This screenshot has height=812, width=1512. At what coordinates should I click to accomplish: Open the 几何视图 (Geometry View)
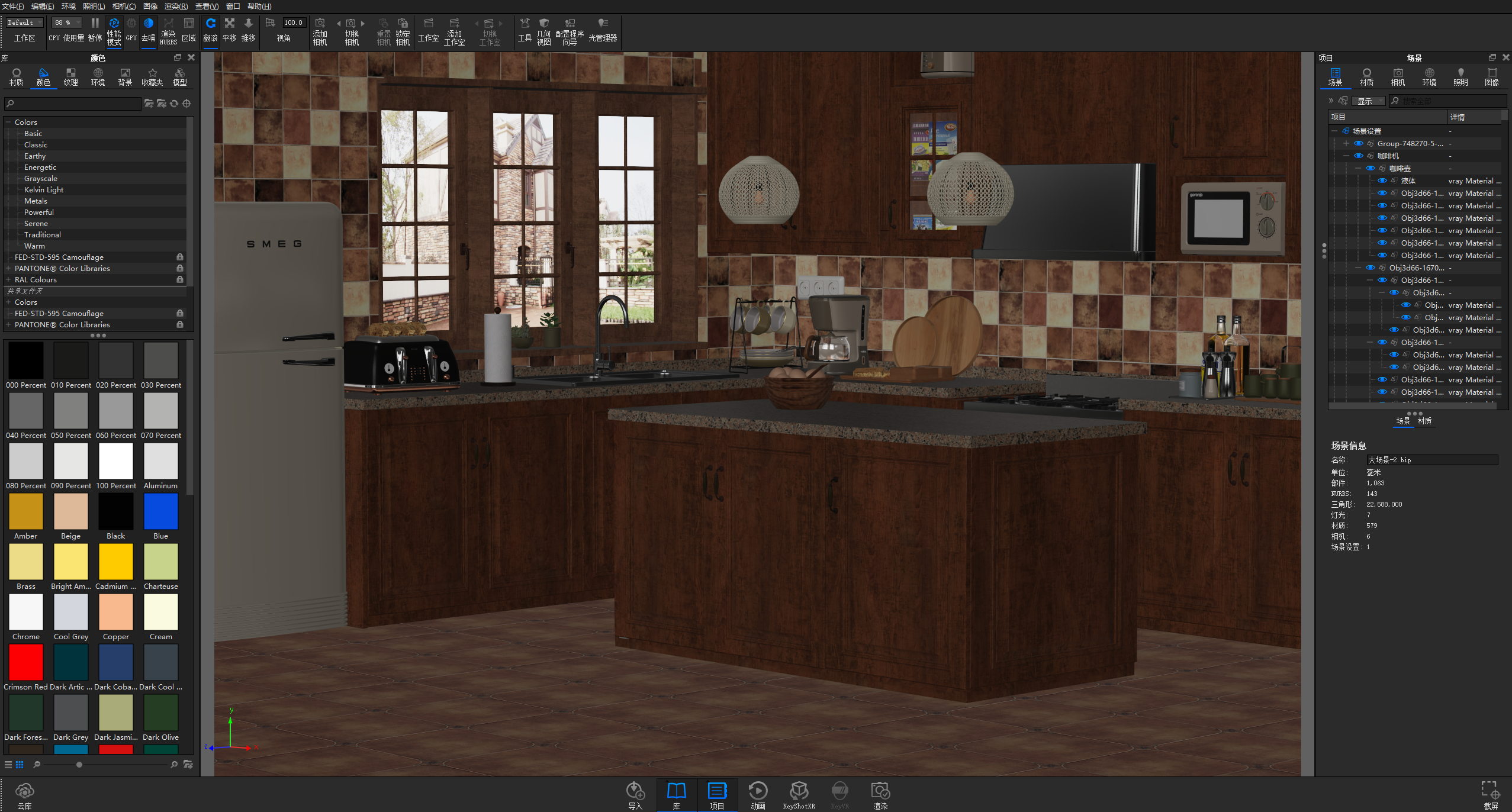[543, 31]
